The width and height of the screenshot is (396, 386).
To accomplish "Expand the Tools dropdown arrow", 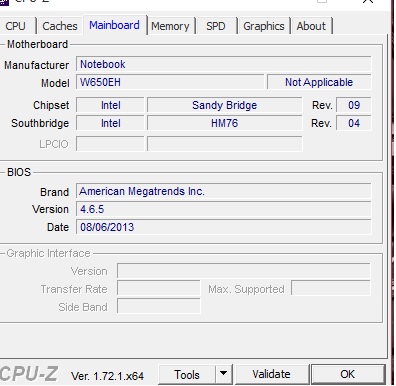I will point(224,374).
